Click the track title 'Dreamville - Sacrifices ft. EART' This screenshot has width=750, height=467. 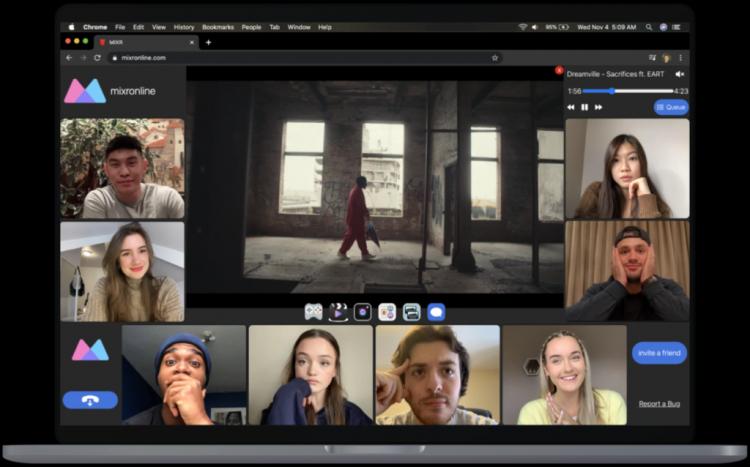click(616, 74)
